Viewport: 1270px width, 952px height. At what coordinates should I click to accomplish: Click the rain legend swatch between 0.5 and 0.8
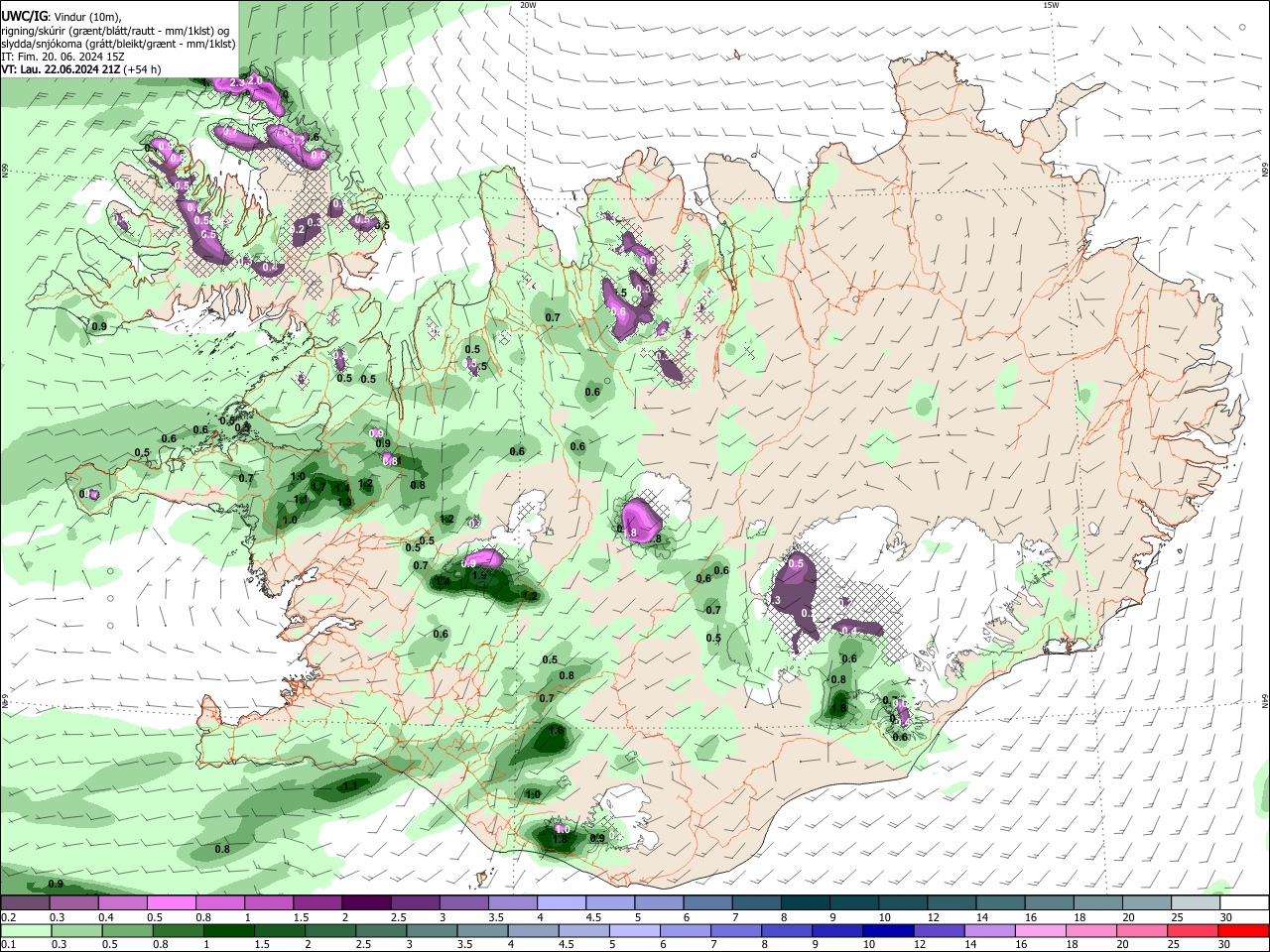pos(127,929)
